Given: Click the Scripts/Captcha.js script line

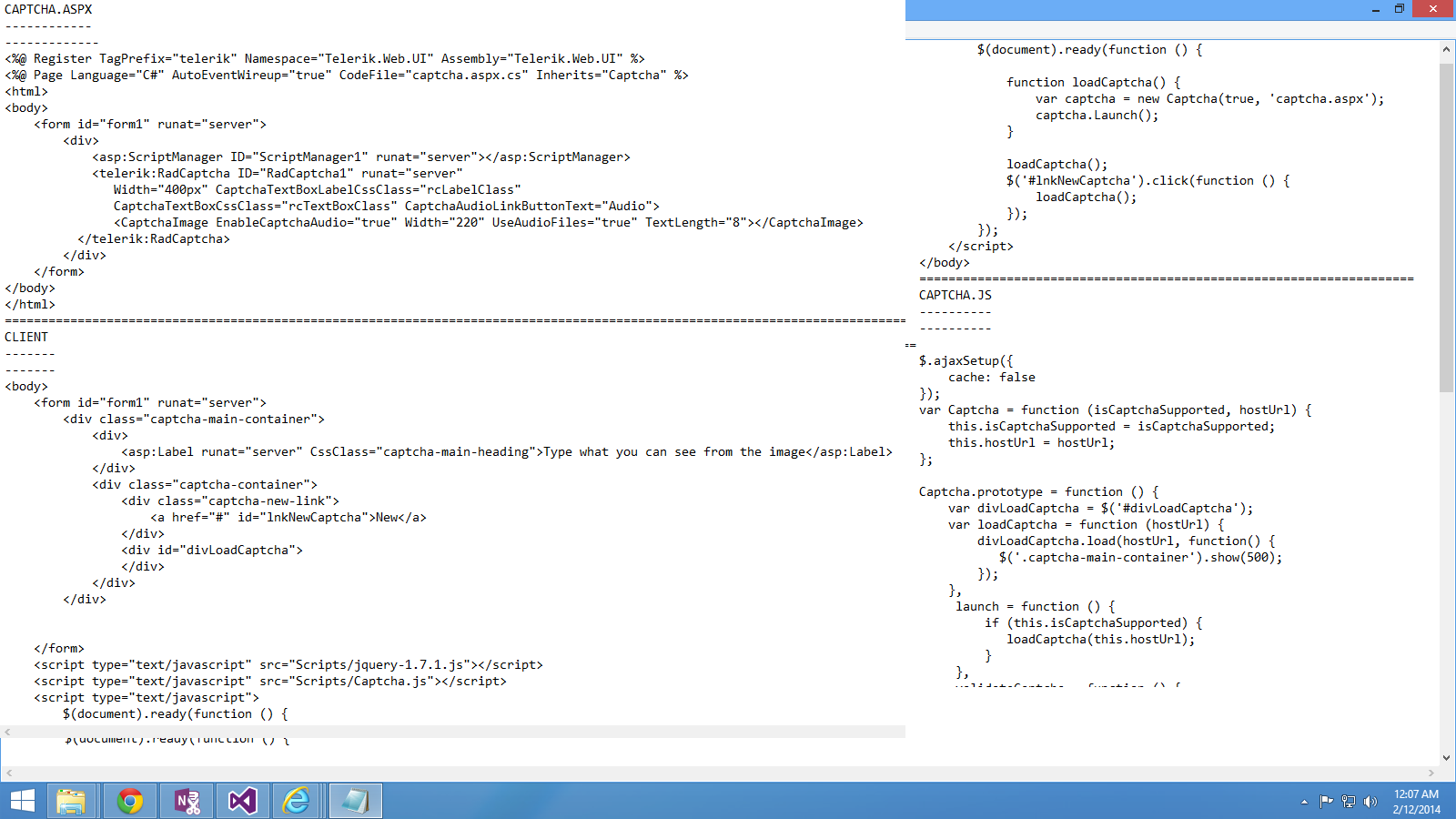Looking at the screenshot, I should coord(270,681).
